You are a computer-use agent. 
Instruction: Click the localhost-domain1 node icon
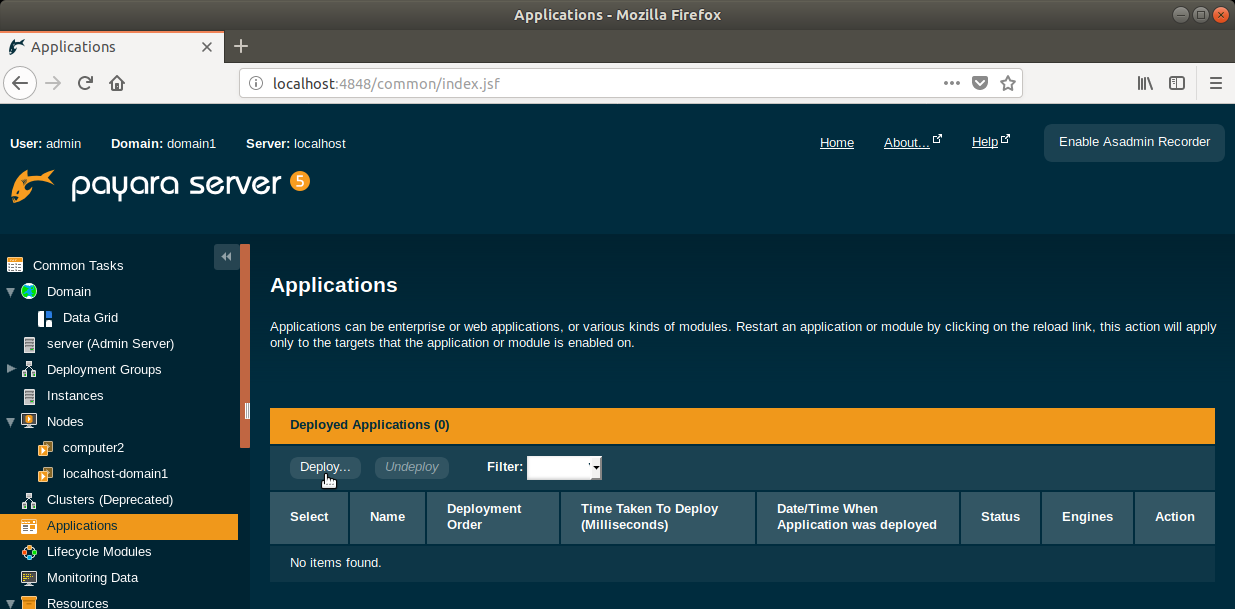pyautogui.click(x=45, y=474)
